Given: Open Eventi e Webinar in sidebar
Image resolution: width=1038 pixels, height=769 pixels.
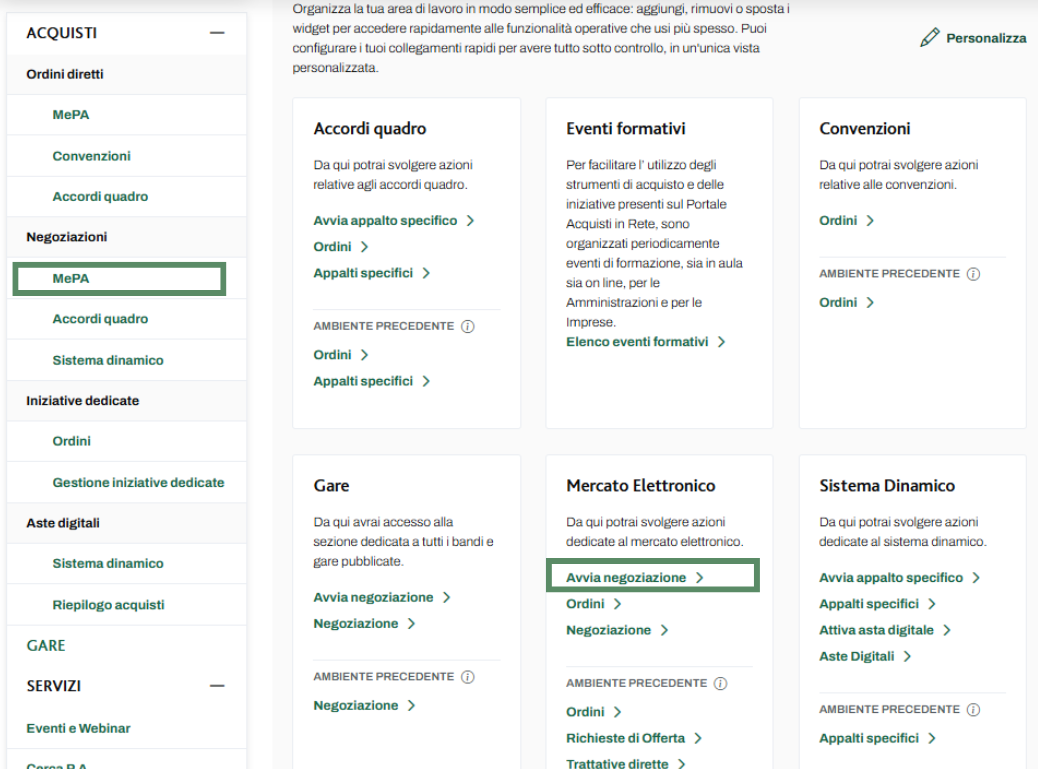Looking at the screenshot, I should (x=78, y=729).
